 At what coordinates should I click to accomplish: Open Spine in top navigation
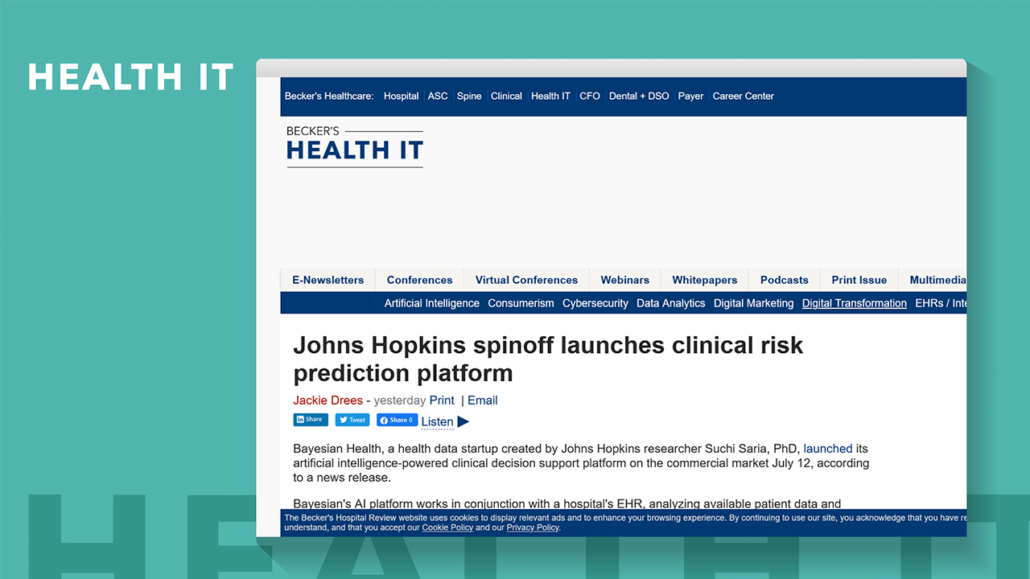click(x=469, y=96)
